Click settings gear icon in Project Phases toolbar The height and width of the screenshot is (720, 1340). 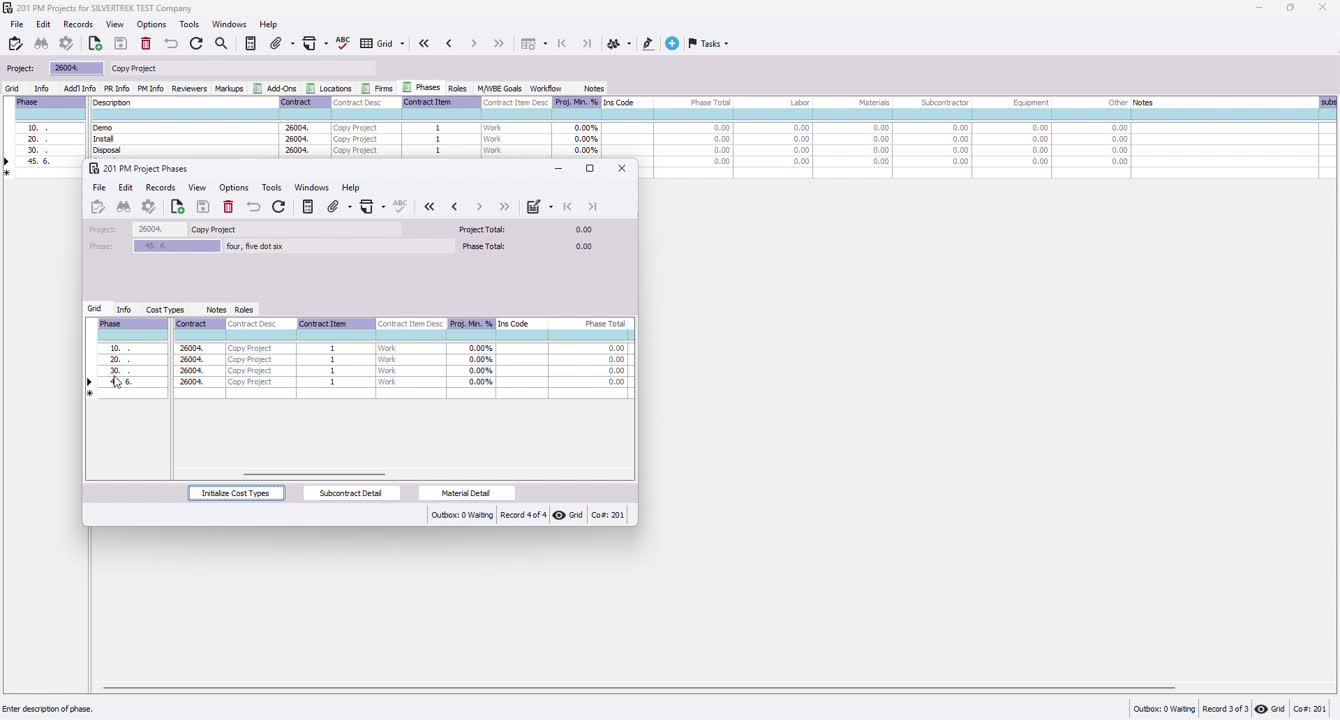pyautogui.click(x=149, y=207)
